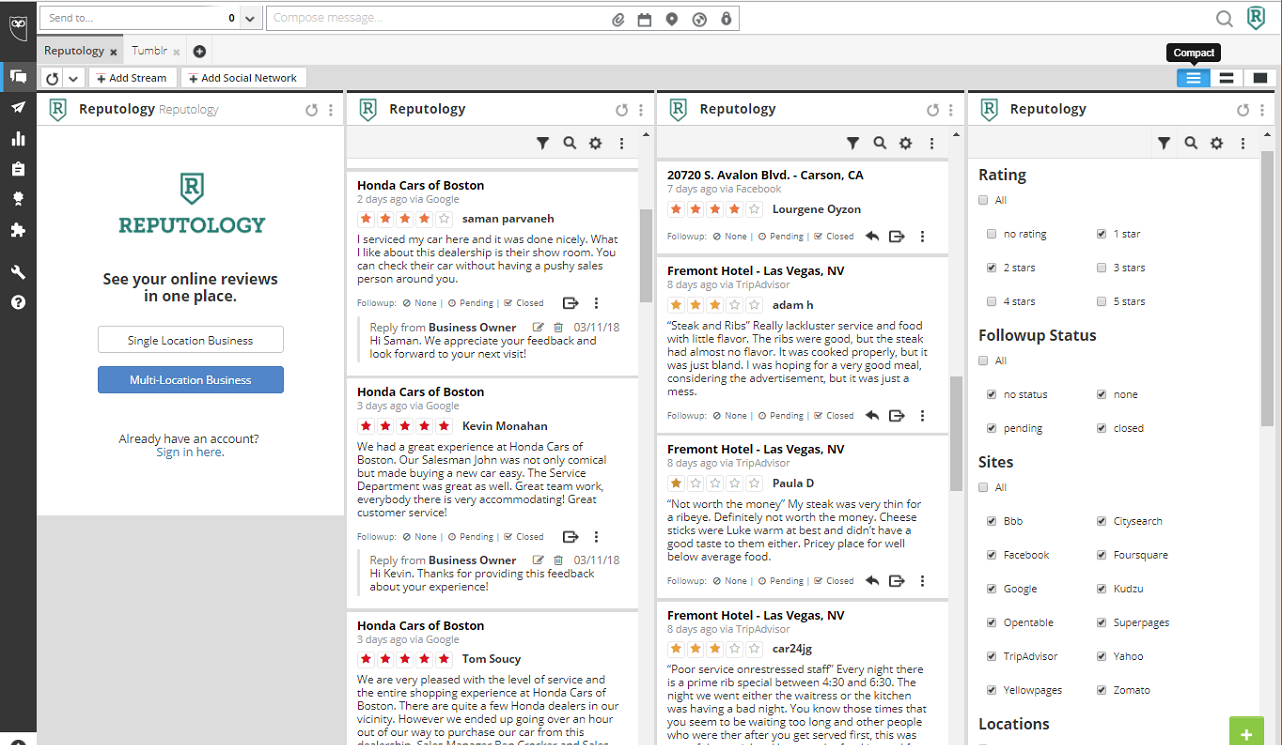Open the scheduling calendar icon in compose bar

[x=644, y=18]
